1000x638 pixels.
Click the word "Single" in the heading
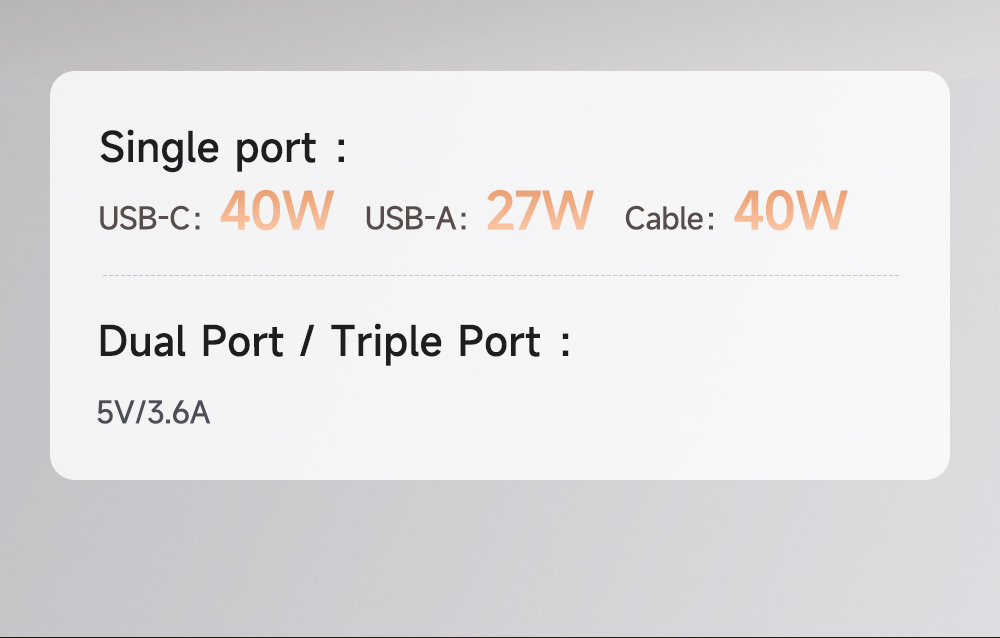(158, 148)
